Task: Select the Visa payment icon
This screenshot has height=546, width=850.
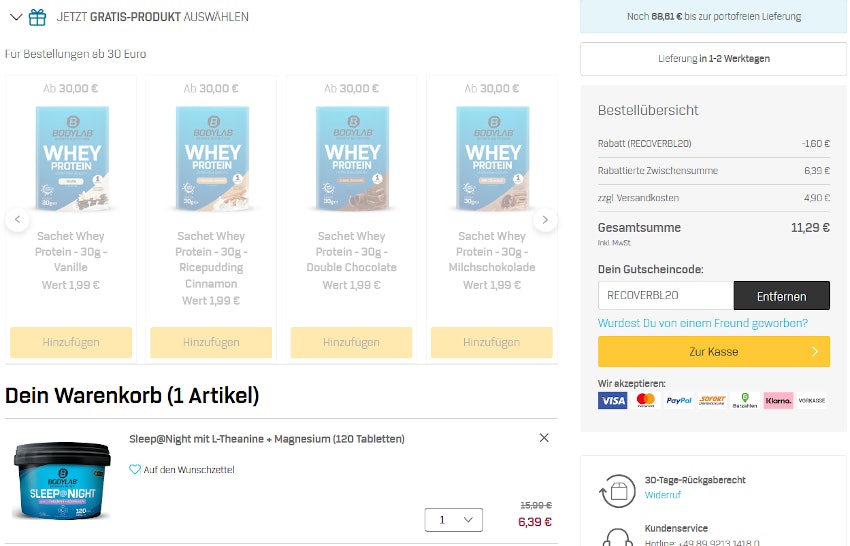Action: 613,400
